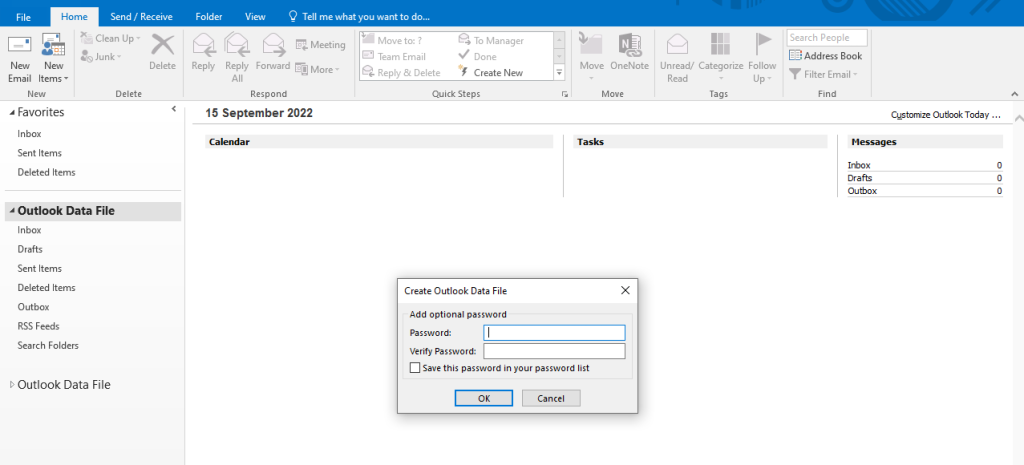Expand the Quick Steps gallery
Image resolution: width=1024 pixels, height=465 pixels.
tap(559, 72)
